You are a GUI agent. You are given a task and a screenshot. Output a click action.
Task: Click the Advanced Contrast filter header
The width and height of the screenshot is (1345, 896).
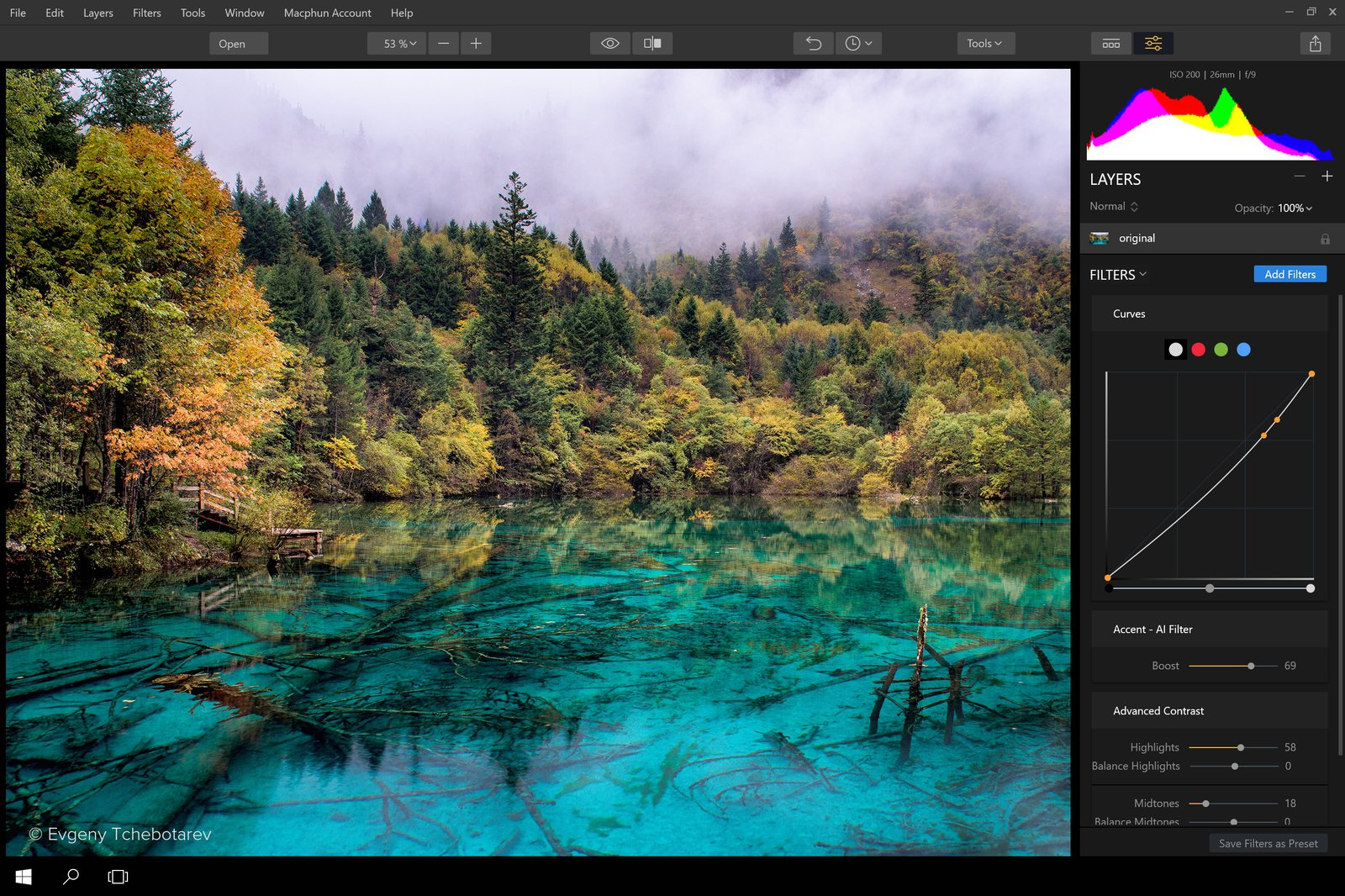pos(1209,711)
